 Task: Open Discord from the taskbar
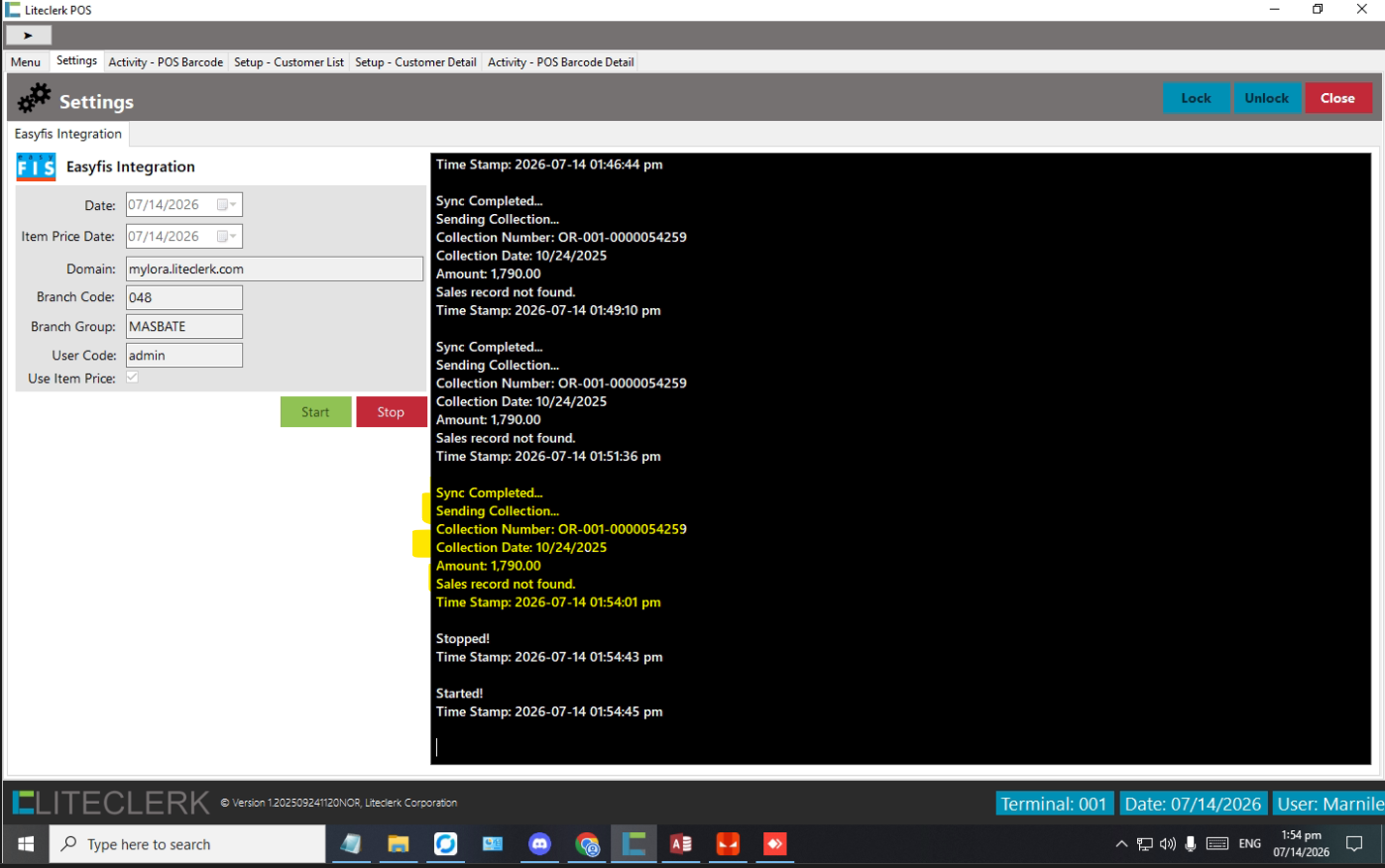point(539,844)
